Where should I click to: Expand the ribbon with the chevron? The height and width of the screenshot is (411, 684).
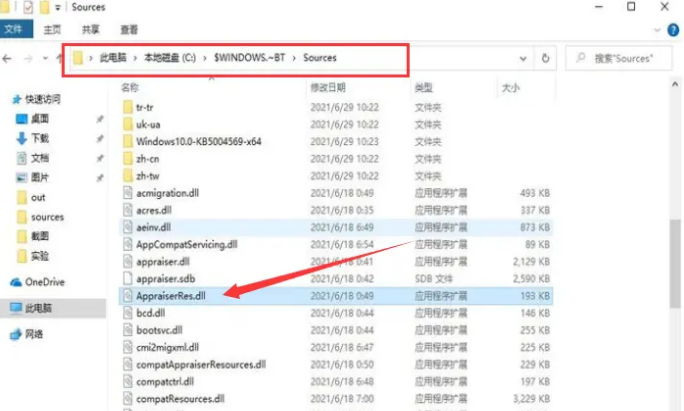tap(657, 30)
